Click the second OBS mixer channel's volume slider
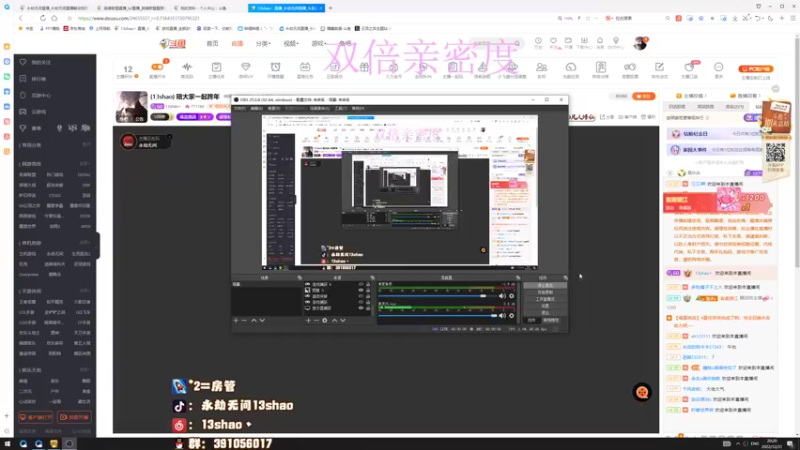This screenshot has width=800, height=450. pyautogui.click(x=437, y=316)
